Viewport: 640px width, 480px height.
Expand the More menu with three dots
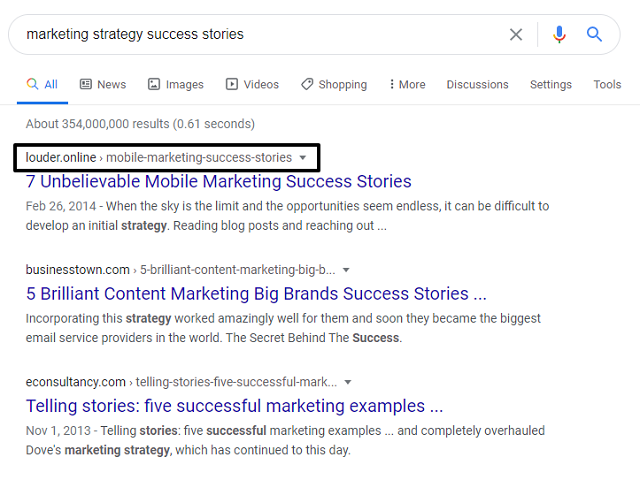click(x=407, y=85)
